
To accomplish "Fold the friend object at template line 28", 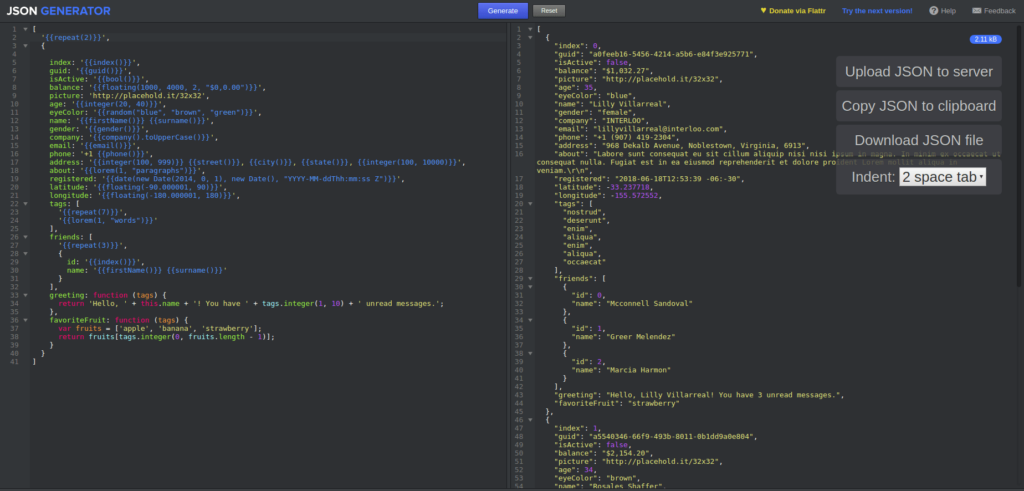I will 25,253.
